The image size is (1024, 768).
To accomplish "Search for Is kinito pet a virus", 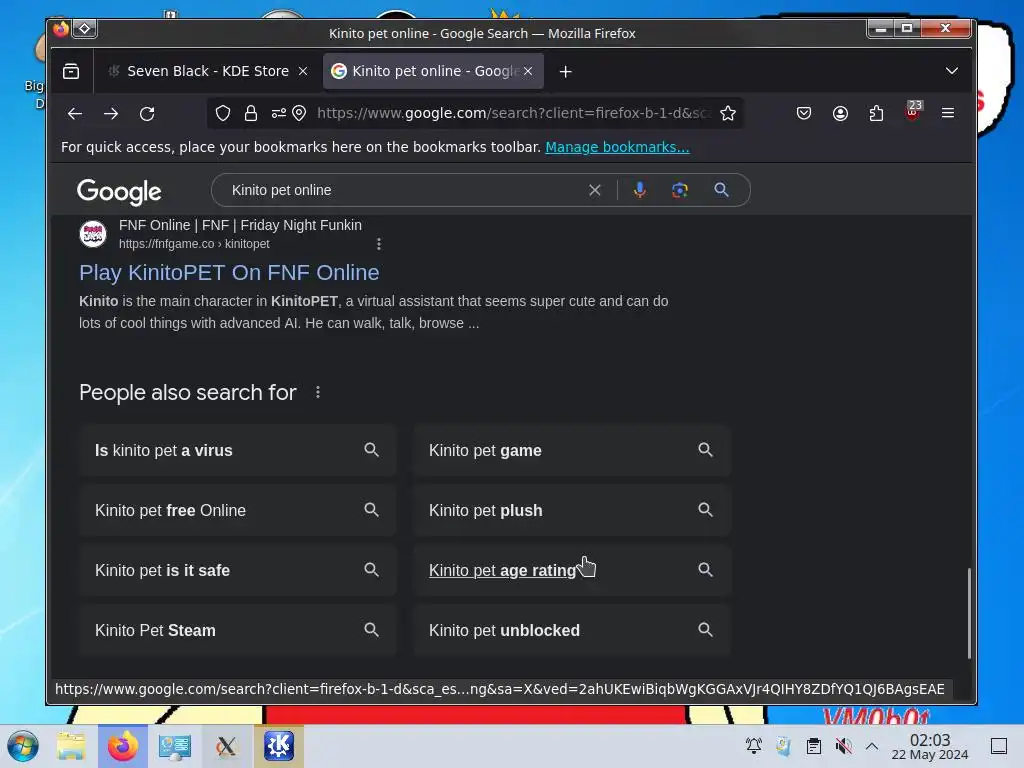I will [238, 450].
